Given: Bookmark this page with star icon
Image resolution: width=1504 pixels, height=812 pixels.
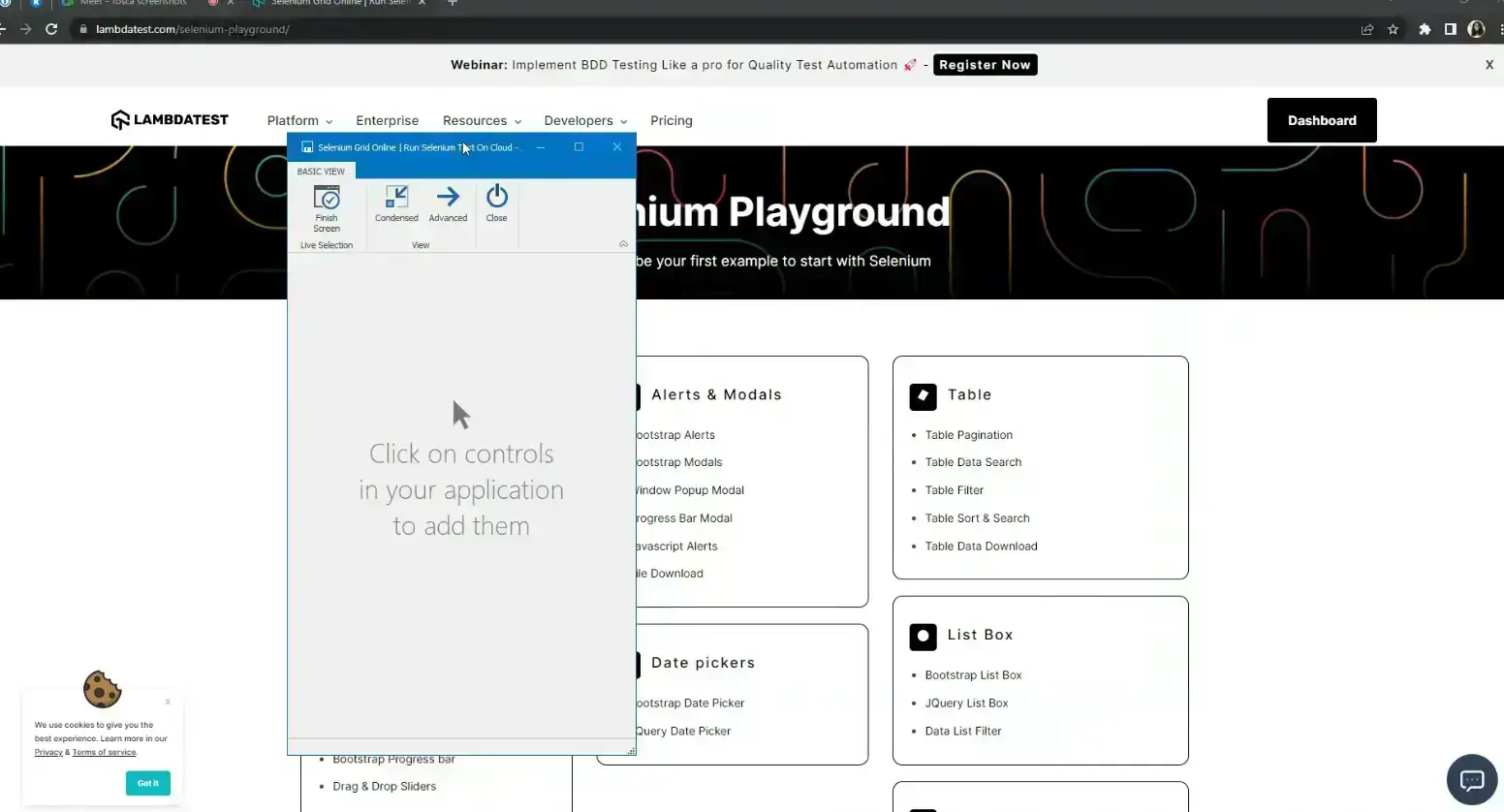Looking at the screenshot, I should pyautogui.click(x=1393, y=29).
